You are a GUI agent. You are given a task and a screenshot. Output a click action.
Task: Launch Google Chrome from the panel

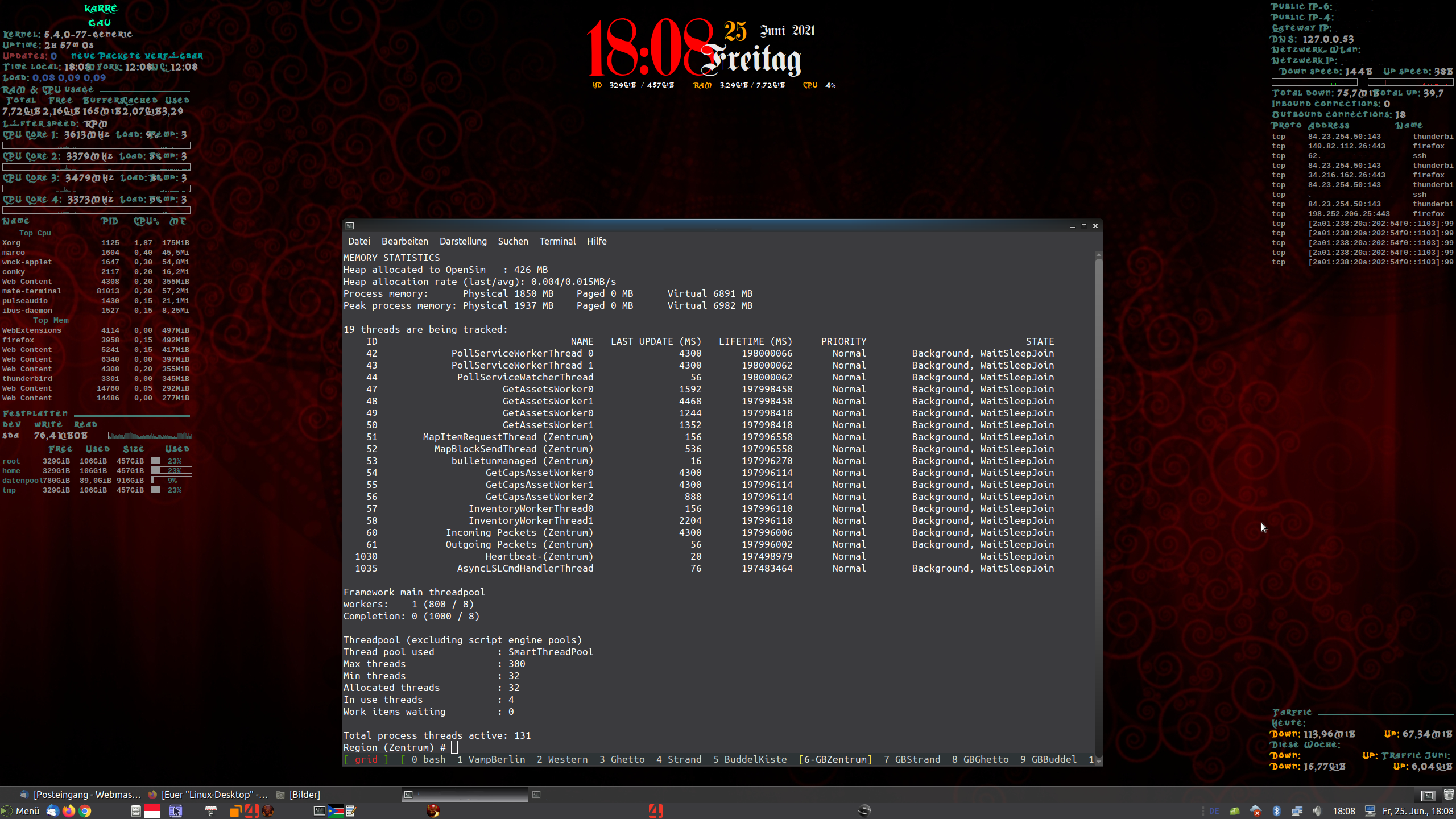coord(85,811)
